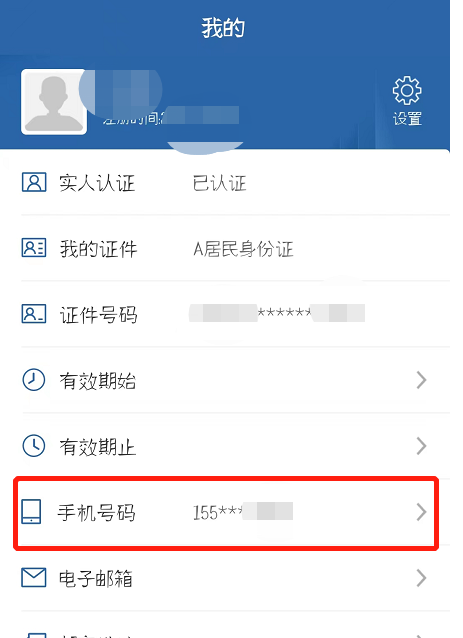Tap the masked phone number 155***
The width and height of the screenshot is (463, 638).
point(242,512)
